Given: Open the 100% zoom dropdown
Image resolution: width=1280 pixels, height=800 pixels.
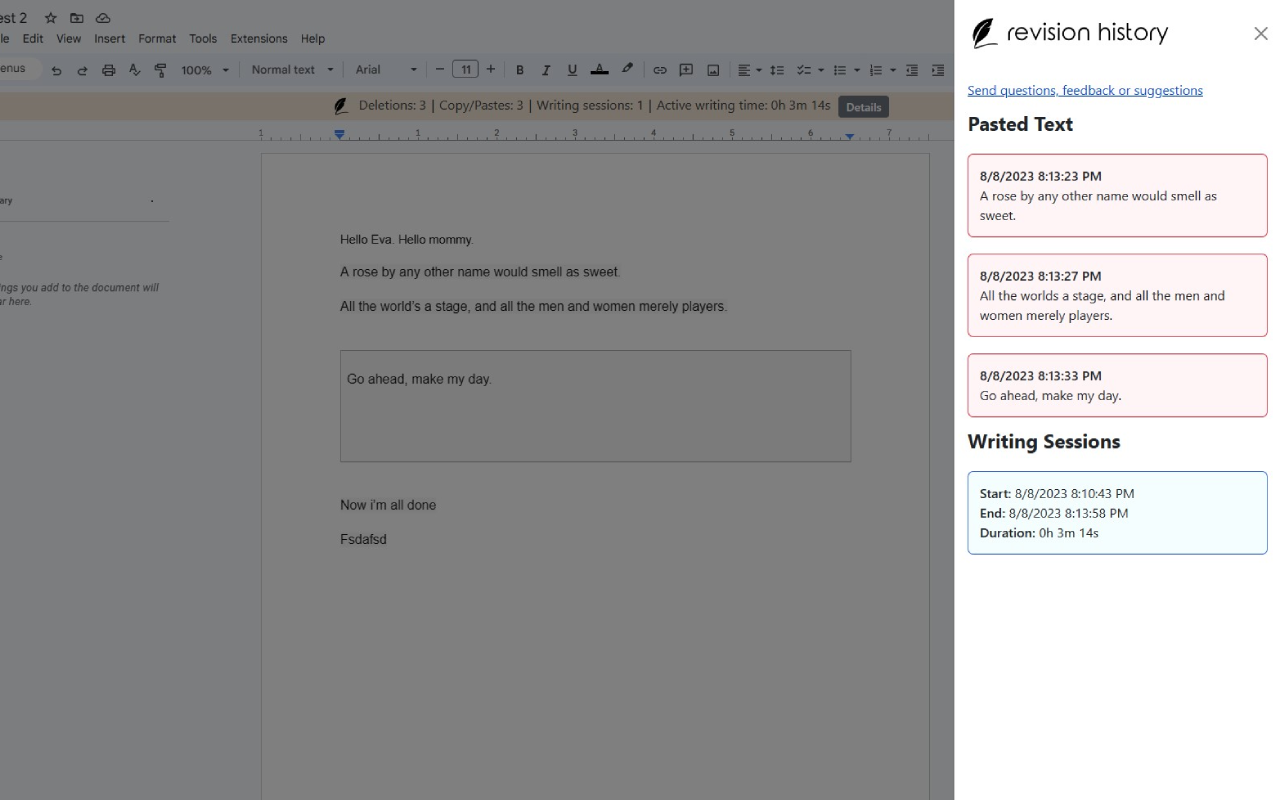Looking at the screenshot, I should tap(204, 70).
